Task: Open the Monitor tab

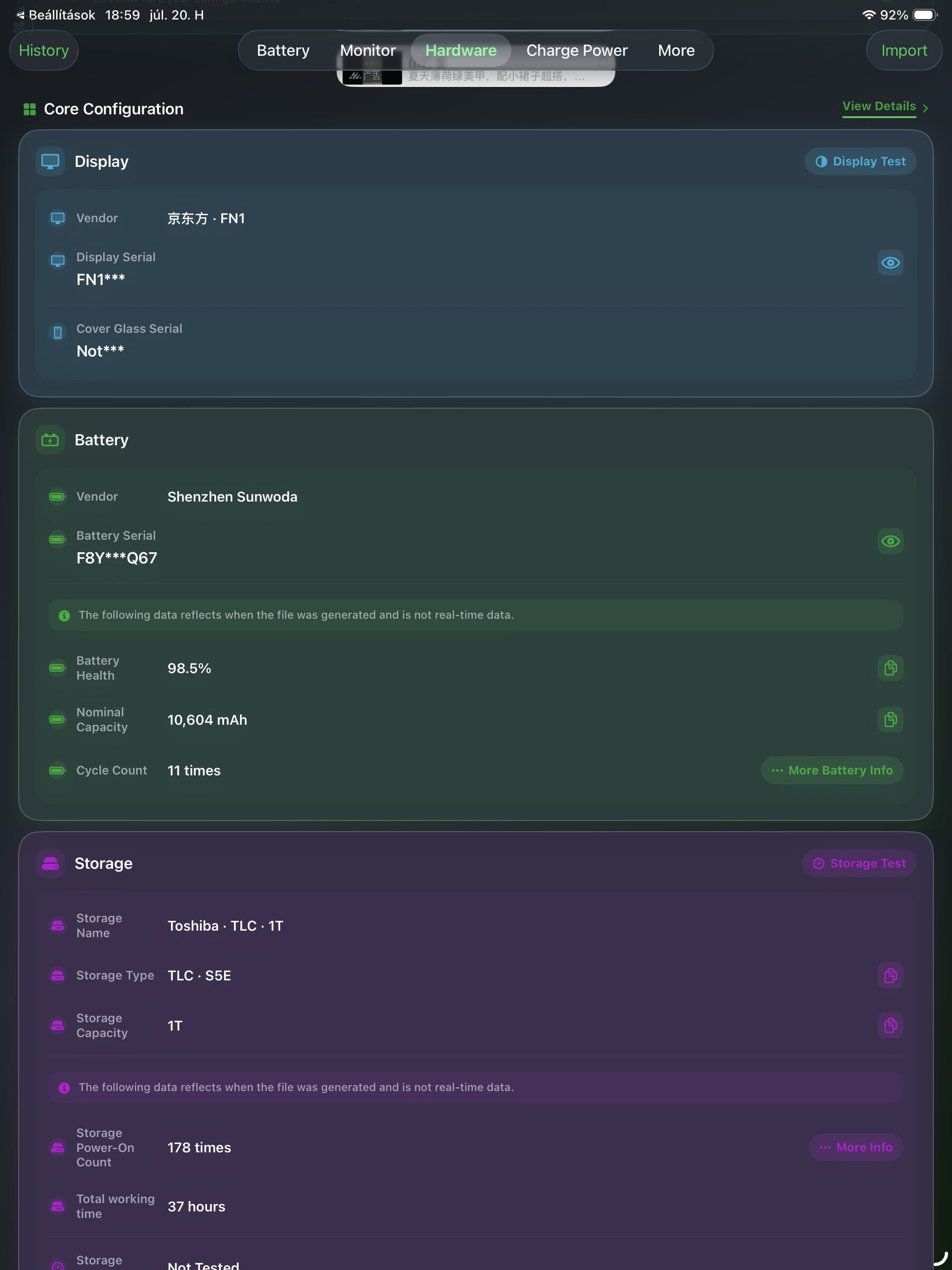Action: click(368, 51)
